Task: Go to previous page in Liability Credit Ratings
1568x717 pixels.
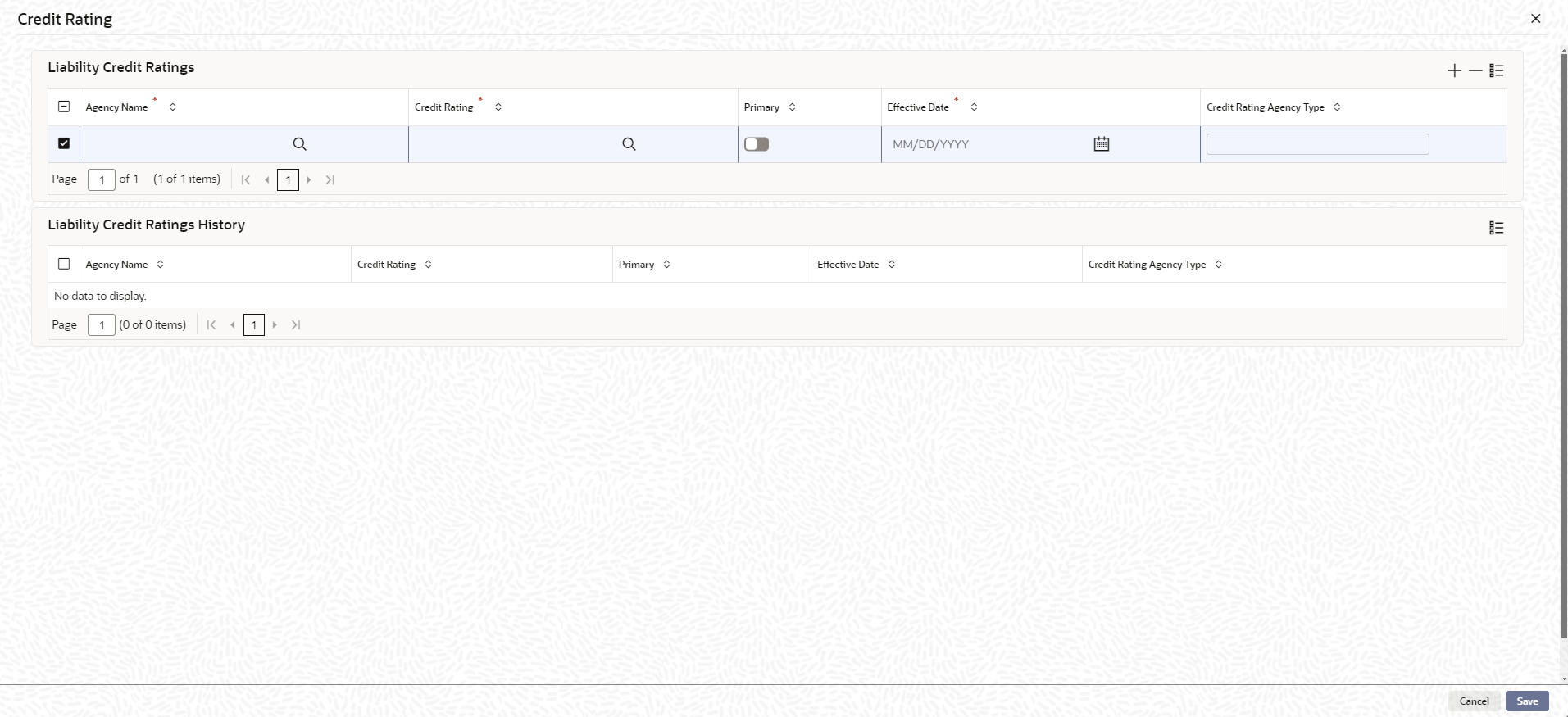Action: point(266,179)
